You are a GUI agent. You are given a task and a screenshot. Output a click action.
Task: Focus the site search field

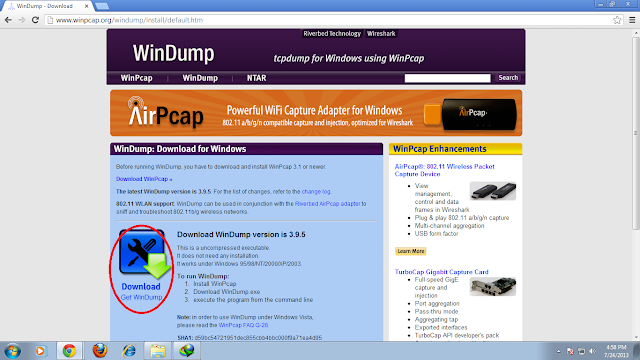pyautogui.click(x=447, y=78)
